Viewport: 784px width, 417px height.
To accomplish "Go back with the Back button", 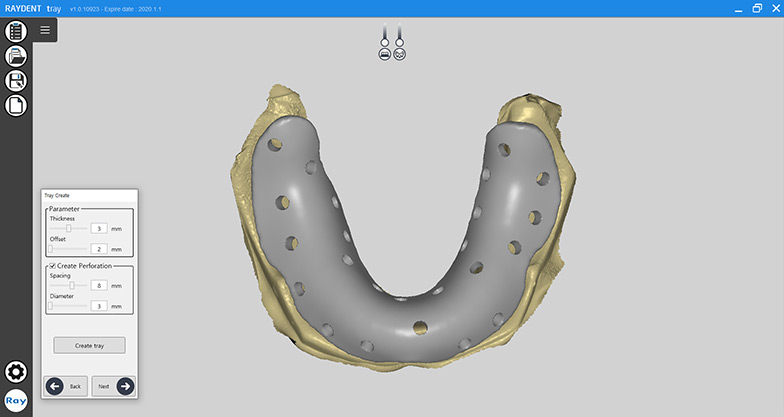I will tap(65, 385).
